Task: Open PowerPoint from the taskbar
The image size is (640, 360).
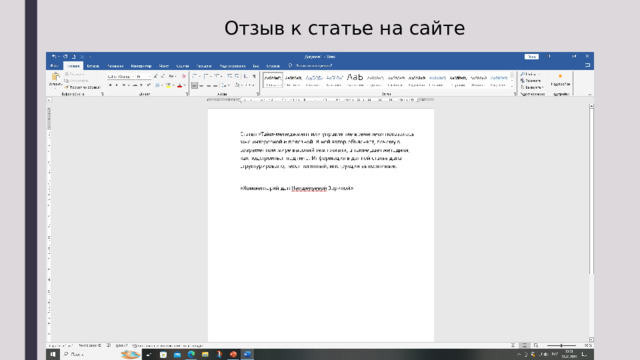Action: pos(233,354)
